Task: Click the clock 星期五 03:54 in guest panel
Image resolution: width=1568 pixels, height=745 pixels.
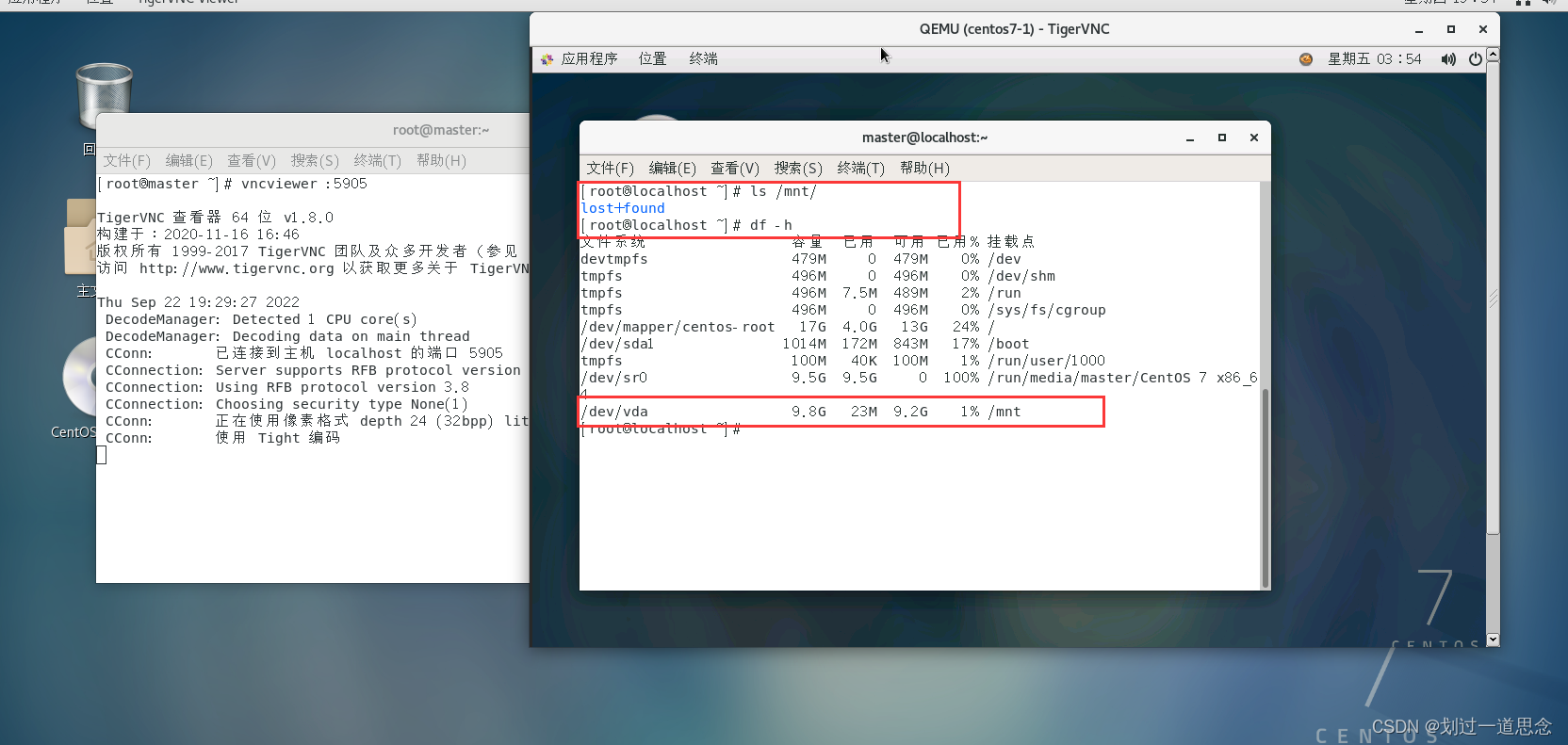Action: tap(1374, 59)
